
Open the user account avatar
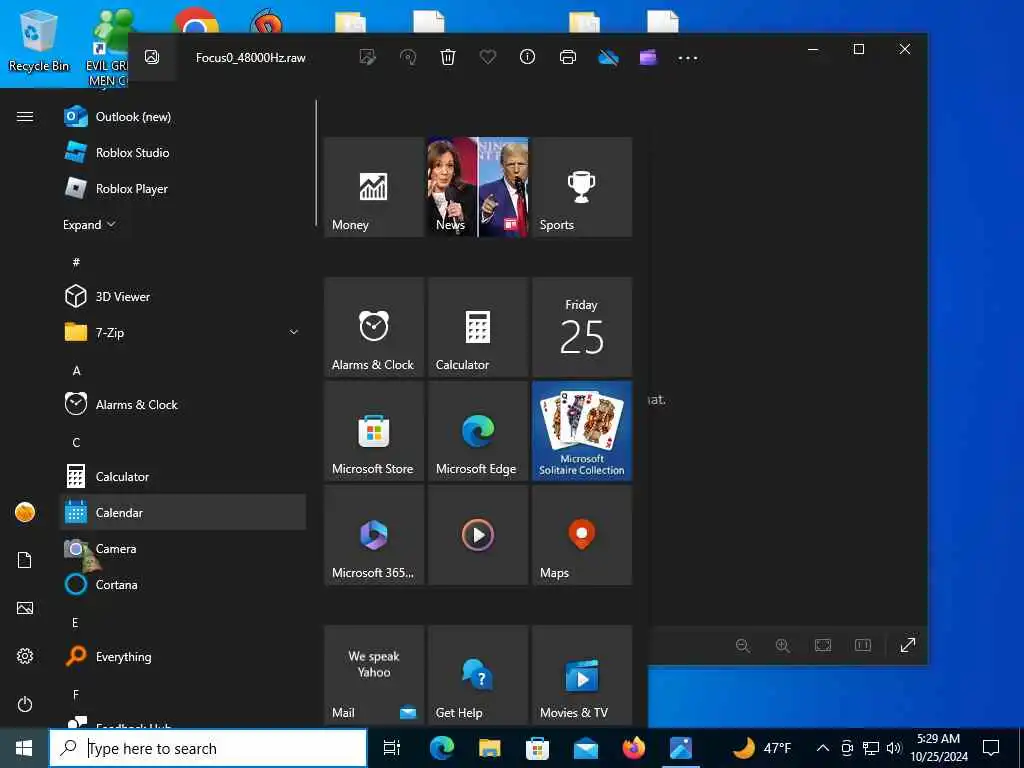(x=25, y=513)
